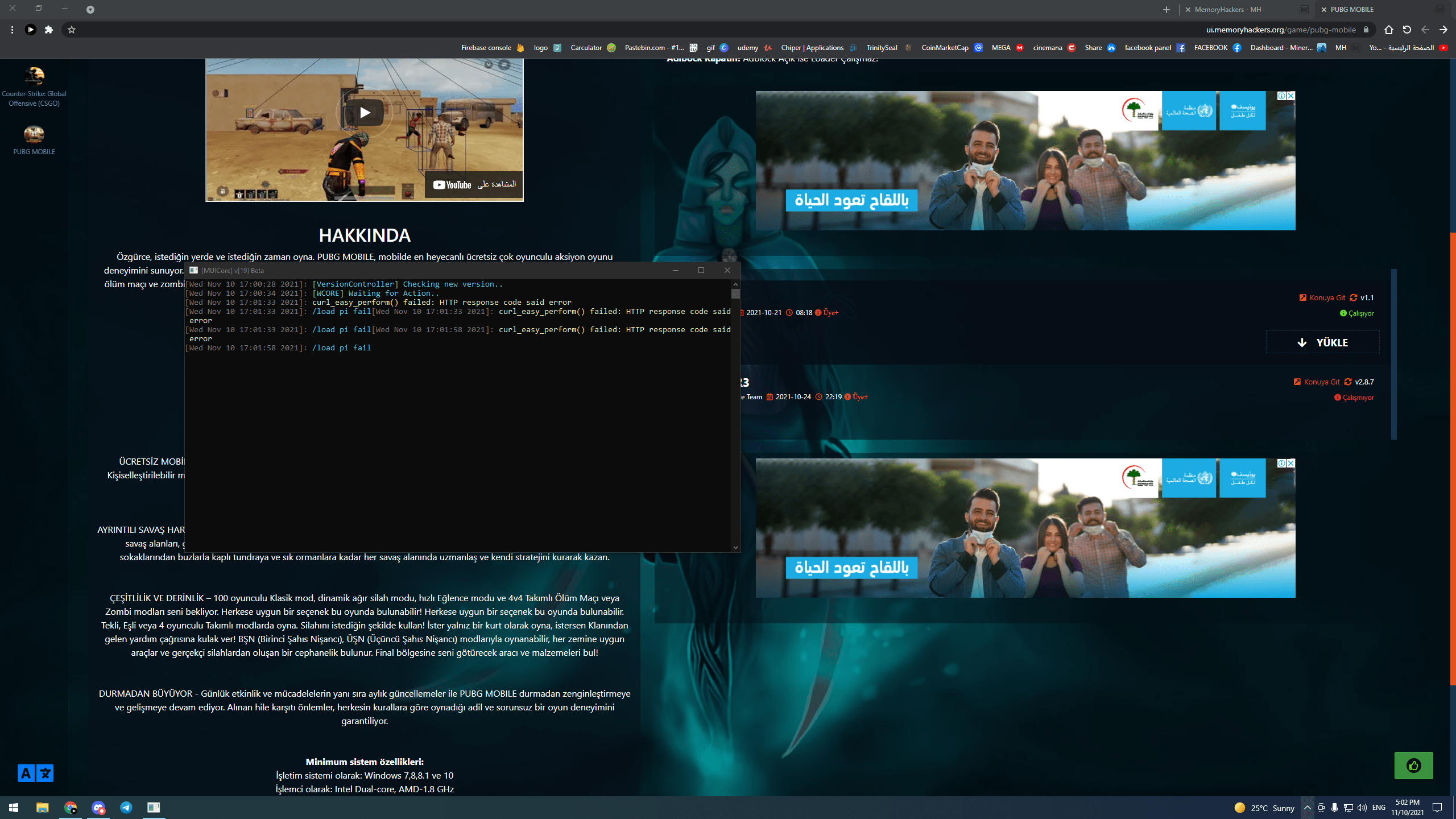Click the MUICore console window icon
This screenshot has height=819, width=1456.
click(193, 270)
